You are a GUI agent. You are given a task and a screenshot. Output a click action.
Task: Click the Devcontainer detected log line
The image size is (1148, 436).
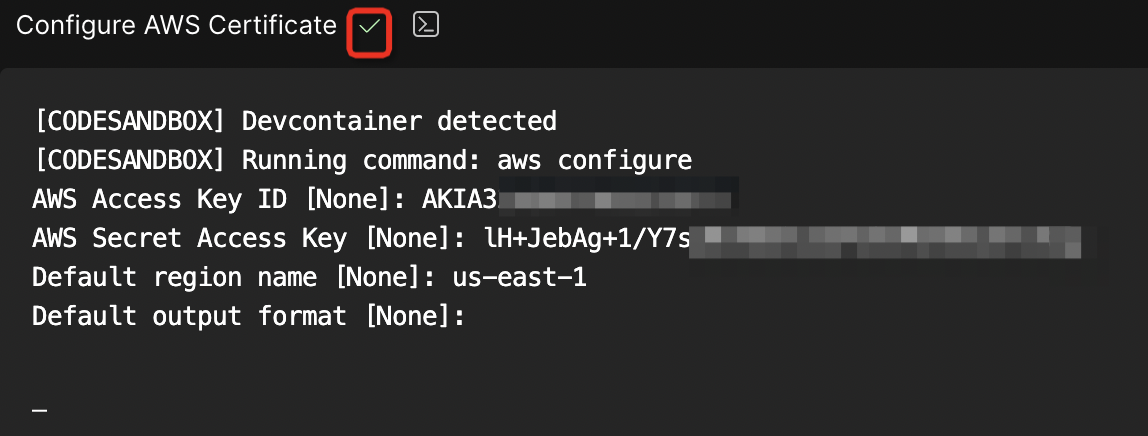click(x=399, y=122)
